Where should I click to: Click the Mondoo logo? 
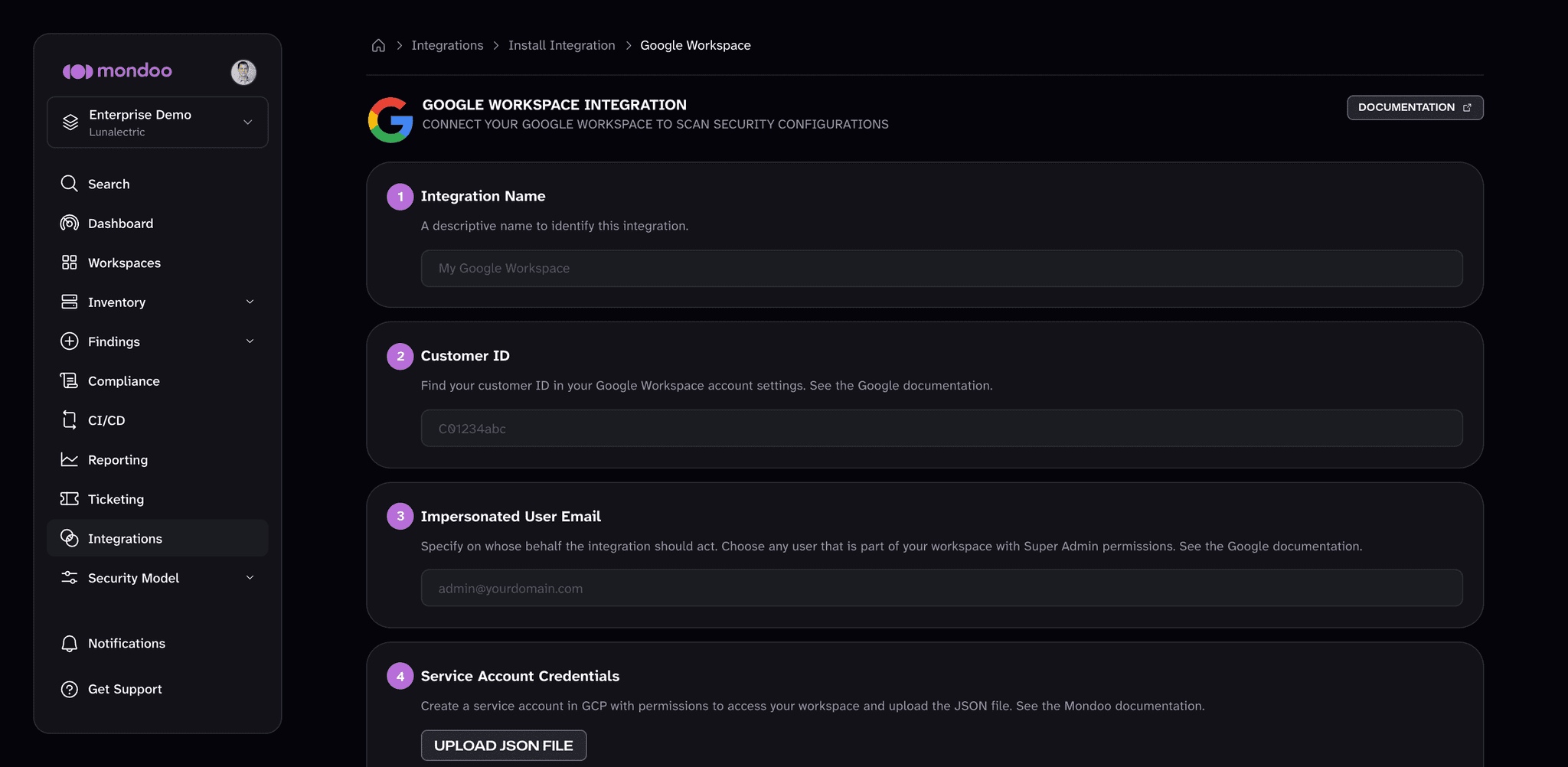click(117, 71)
